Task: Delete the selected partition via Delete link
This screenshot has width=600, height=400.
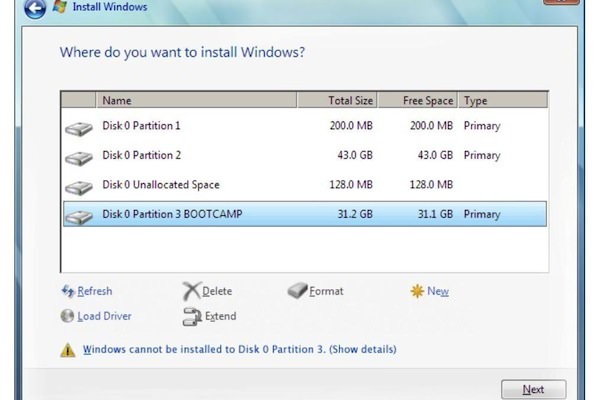Action: point(217,291)
